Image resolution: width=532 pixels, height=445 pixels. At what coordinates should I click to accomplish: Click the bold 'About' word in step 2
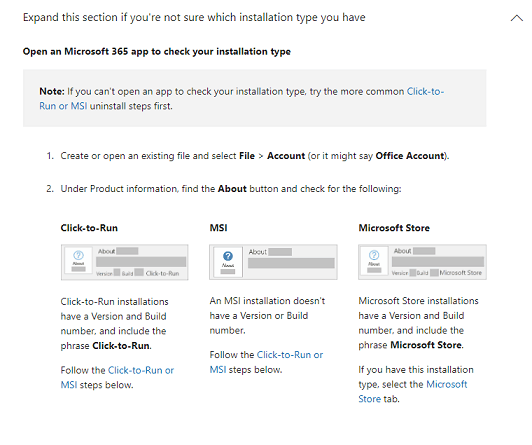(x=232, y=189)
